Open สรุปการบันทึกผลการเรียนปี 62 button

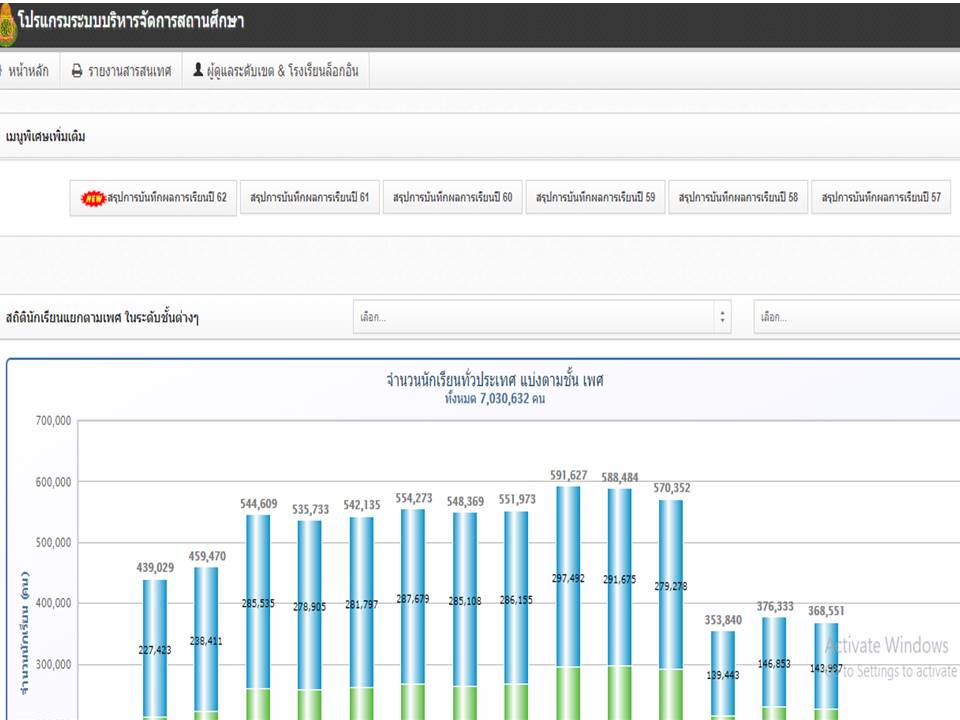153,197
